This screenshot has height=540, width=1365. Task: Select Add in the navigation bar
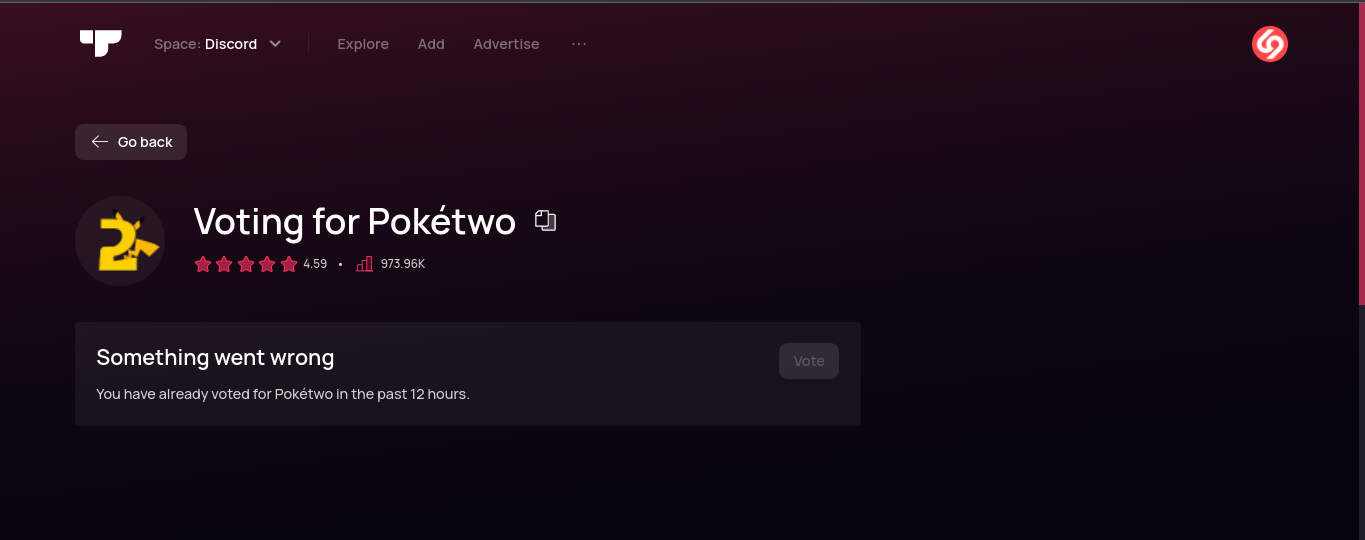point(431,44)
